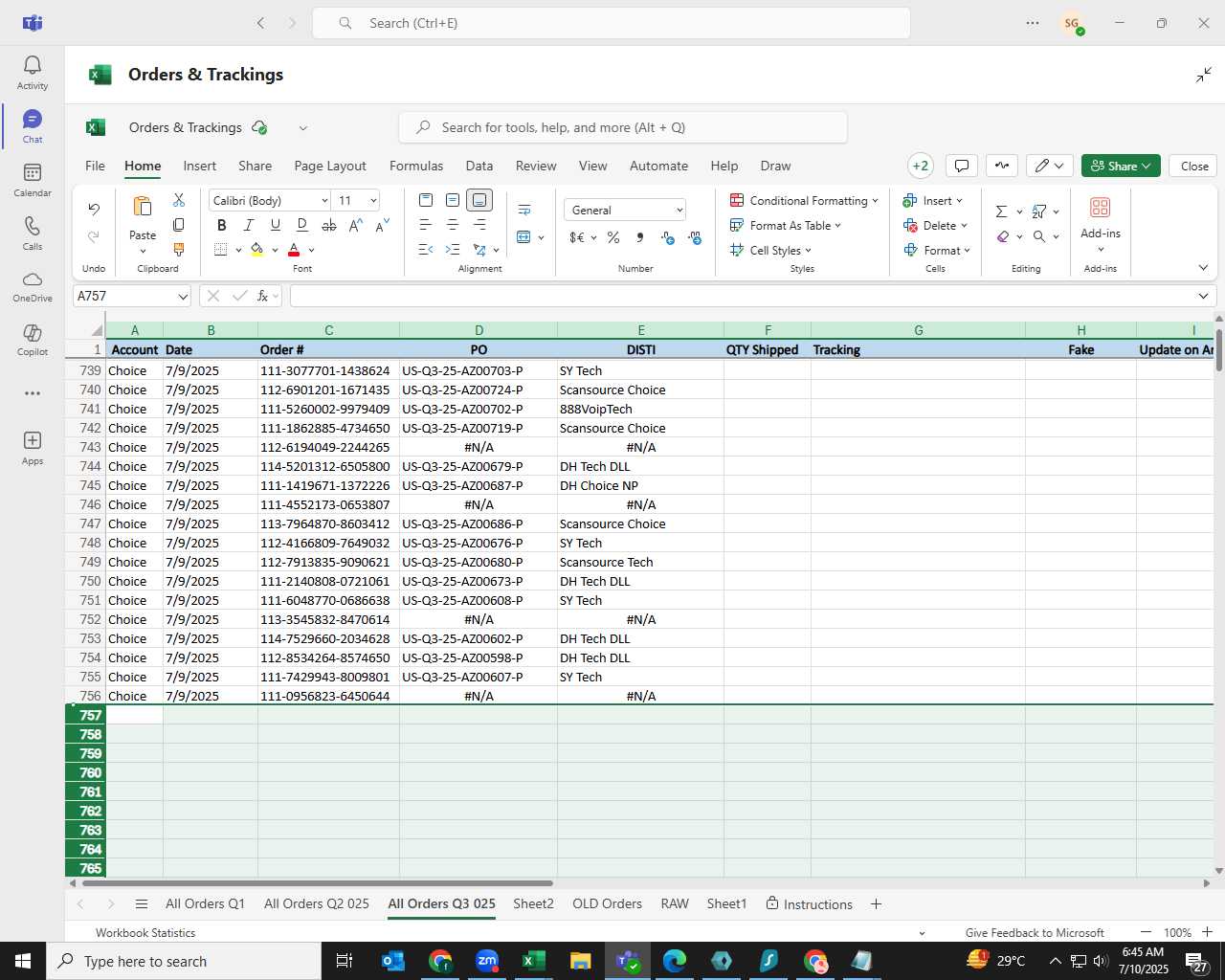Open the font size 11 dropdown
This screenshot has height=980, width=1225.
tap(373, 200)
